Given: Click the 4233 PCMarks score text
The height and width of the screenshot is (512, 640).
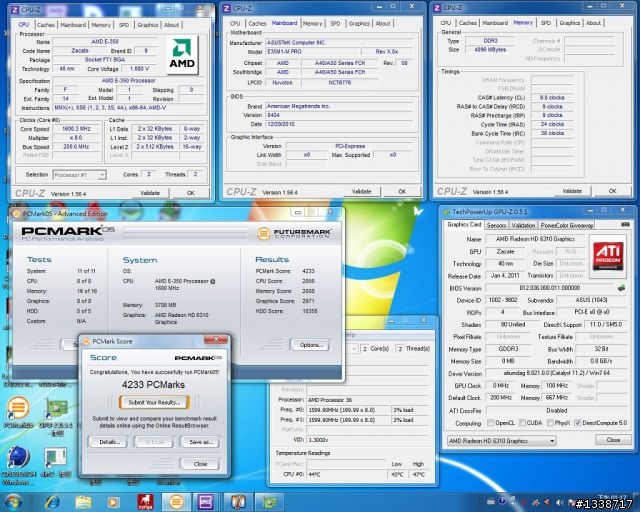Looking at the screenshot, I should click(x=153, y=385).
